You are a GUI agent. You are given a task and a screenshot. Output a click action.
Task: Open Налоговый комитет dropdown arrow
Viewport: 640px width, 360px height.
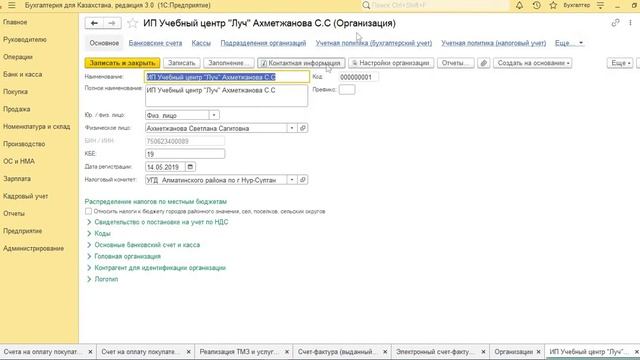coord(292,180)
